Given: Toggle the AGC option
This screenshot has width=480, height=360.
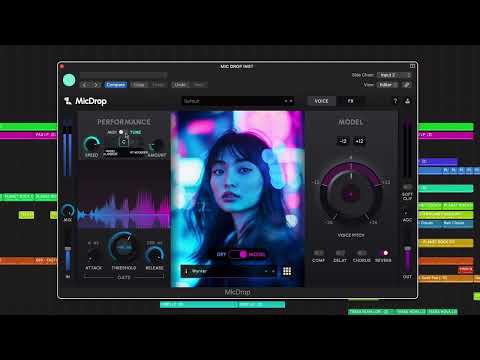Looking at the screenshot, I should pos(407,213).
